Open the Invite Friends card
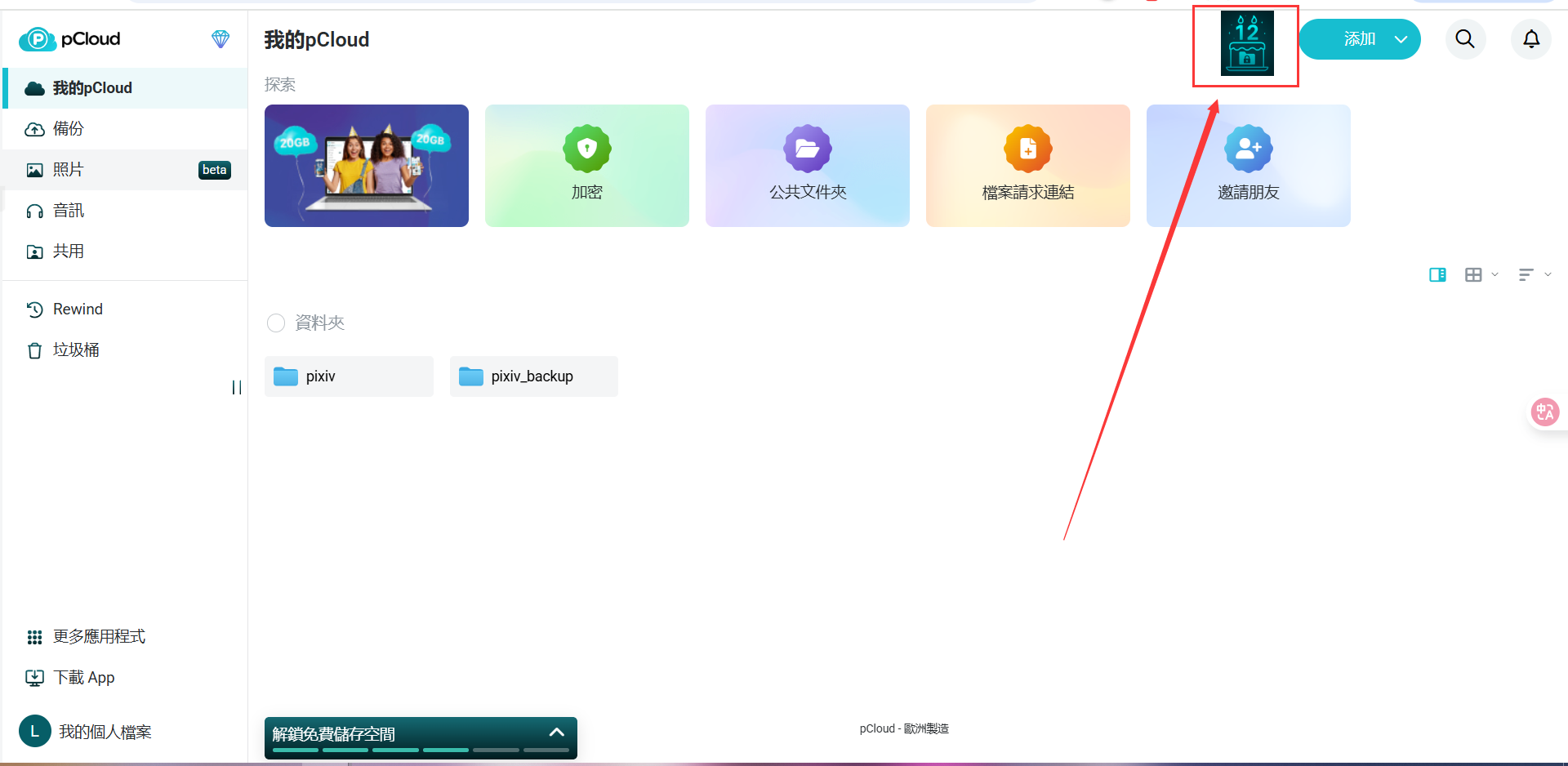Image resolution: width=1568 pixels, height=766 pixels. pyautogui.click(x=1248, y=166)
